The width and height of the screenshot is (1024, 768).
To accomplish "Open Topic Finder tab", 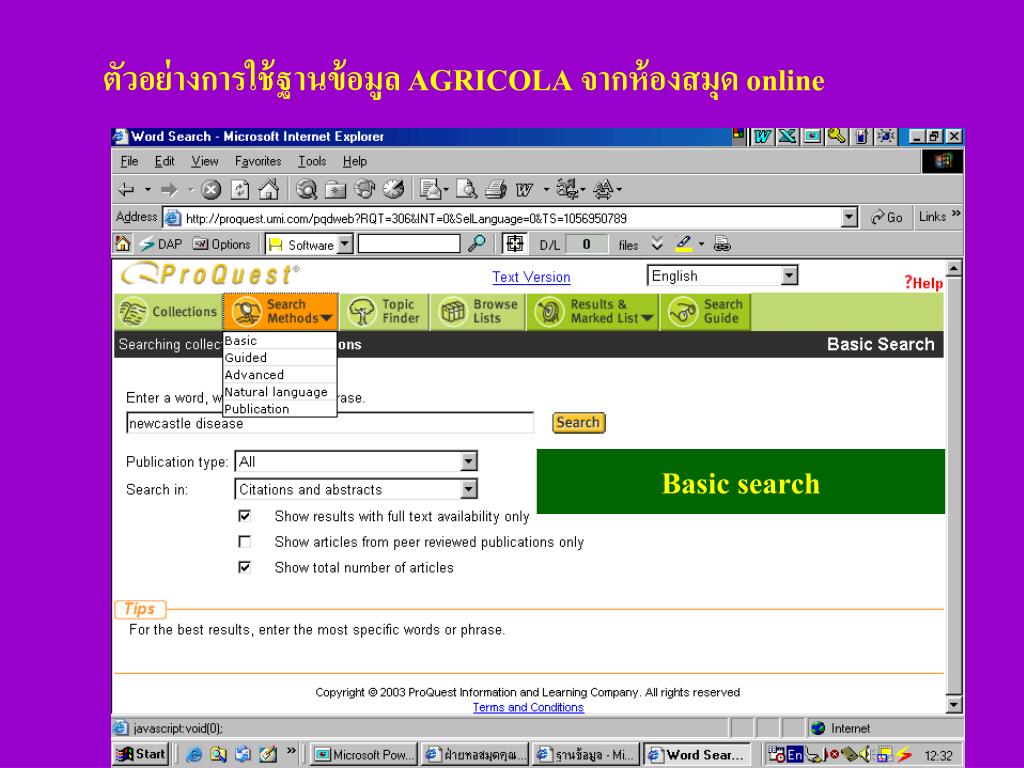I will tap(385, 312).
